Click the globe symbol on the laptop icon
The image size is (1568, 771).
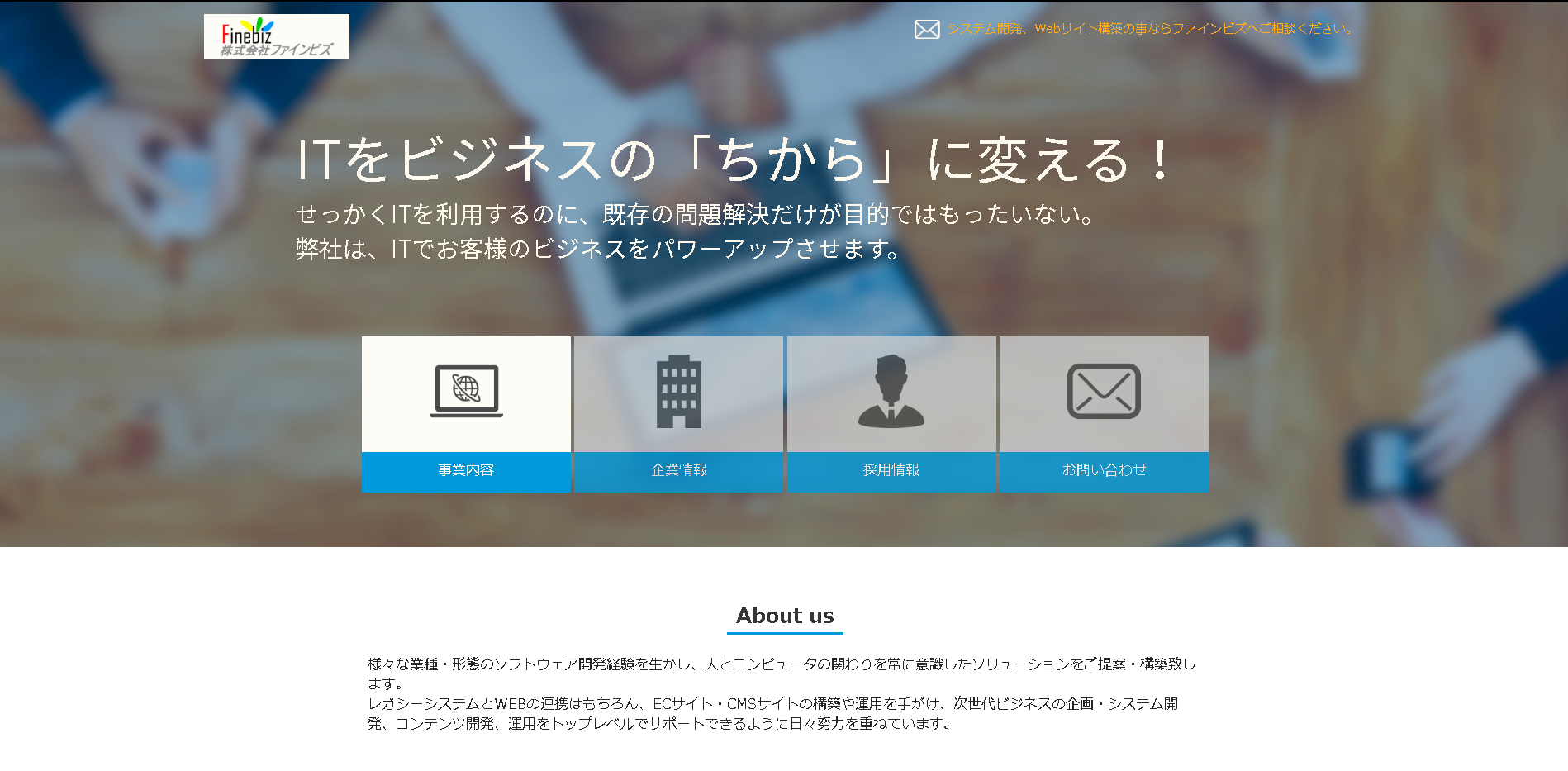(x=466, y=388)
